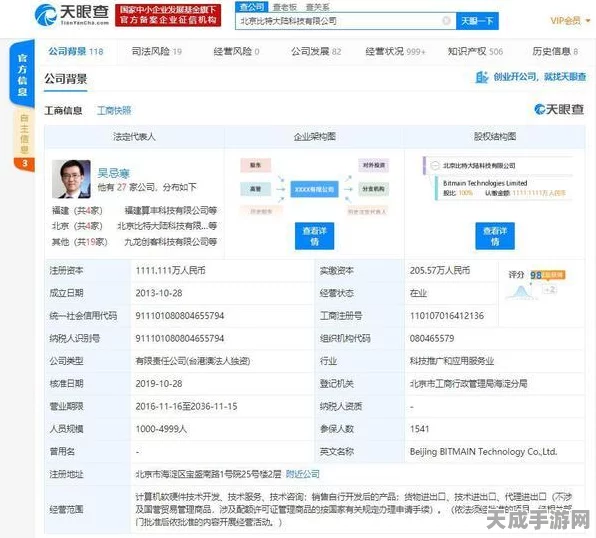Click the 国家中小企业发展基金旗下 red banner

coord(168,15)
